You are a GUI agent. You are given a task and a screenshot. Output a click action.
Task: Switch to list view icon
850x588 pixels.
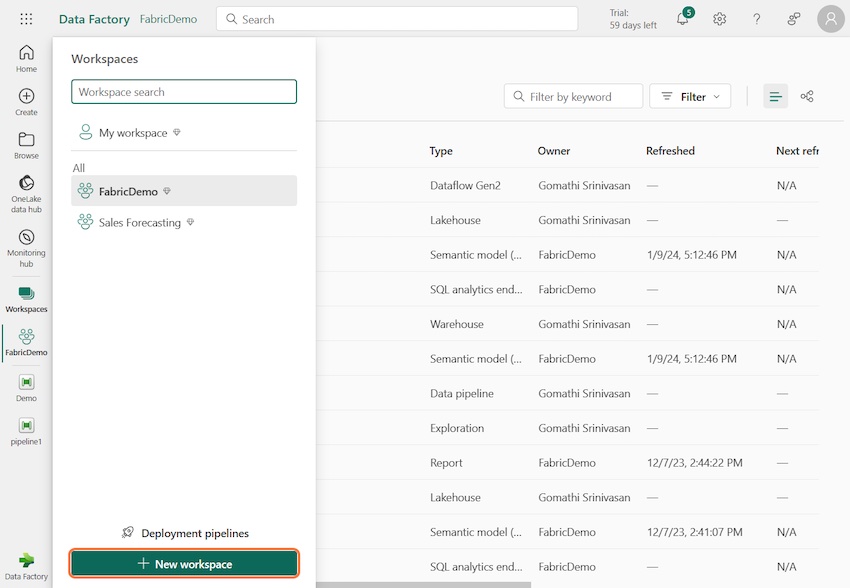pos(775,96)
